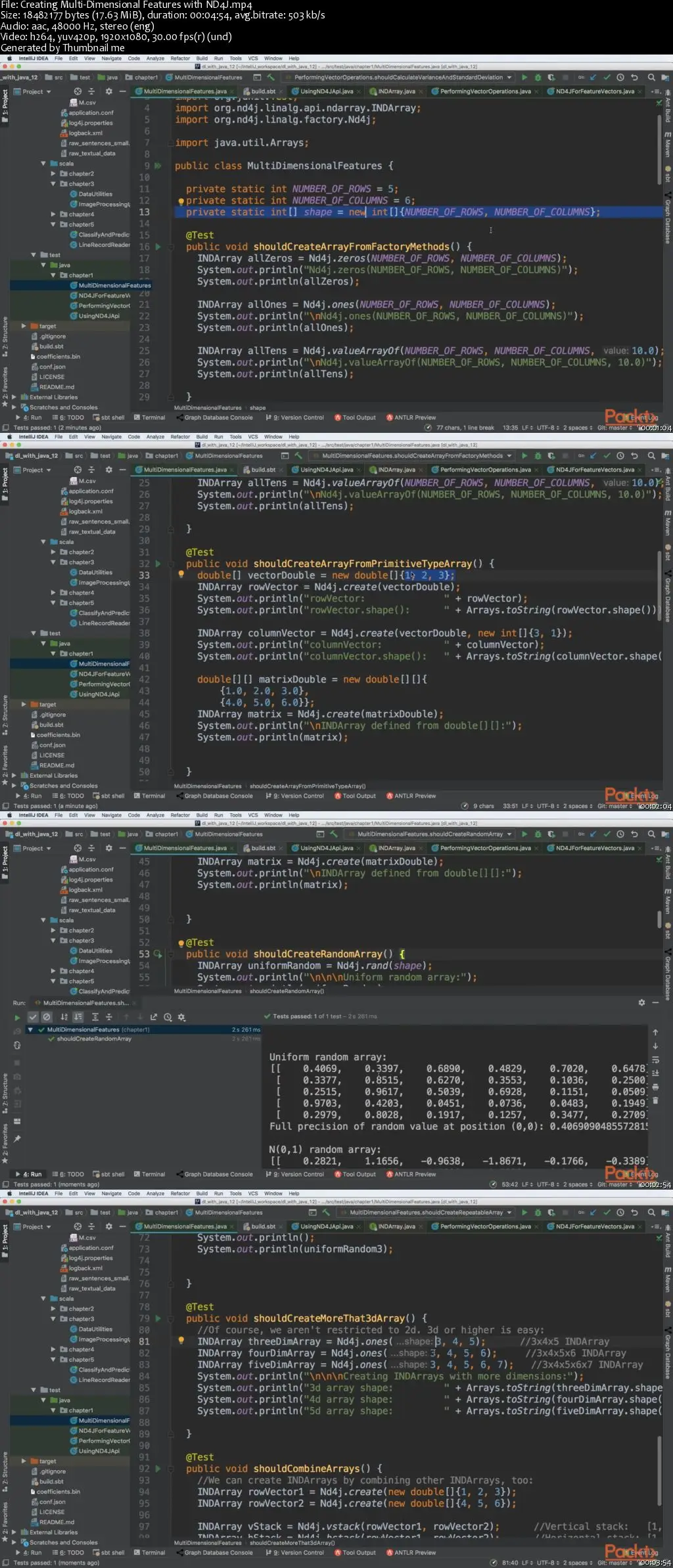The height and width of the screenshot is (1568, 673).
Task: Collapse MultiDimensionalFeatures (chapter1) test results node
Action: tap(30, 1030)
